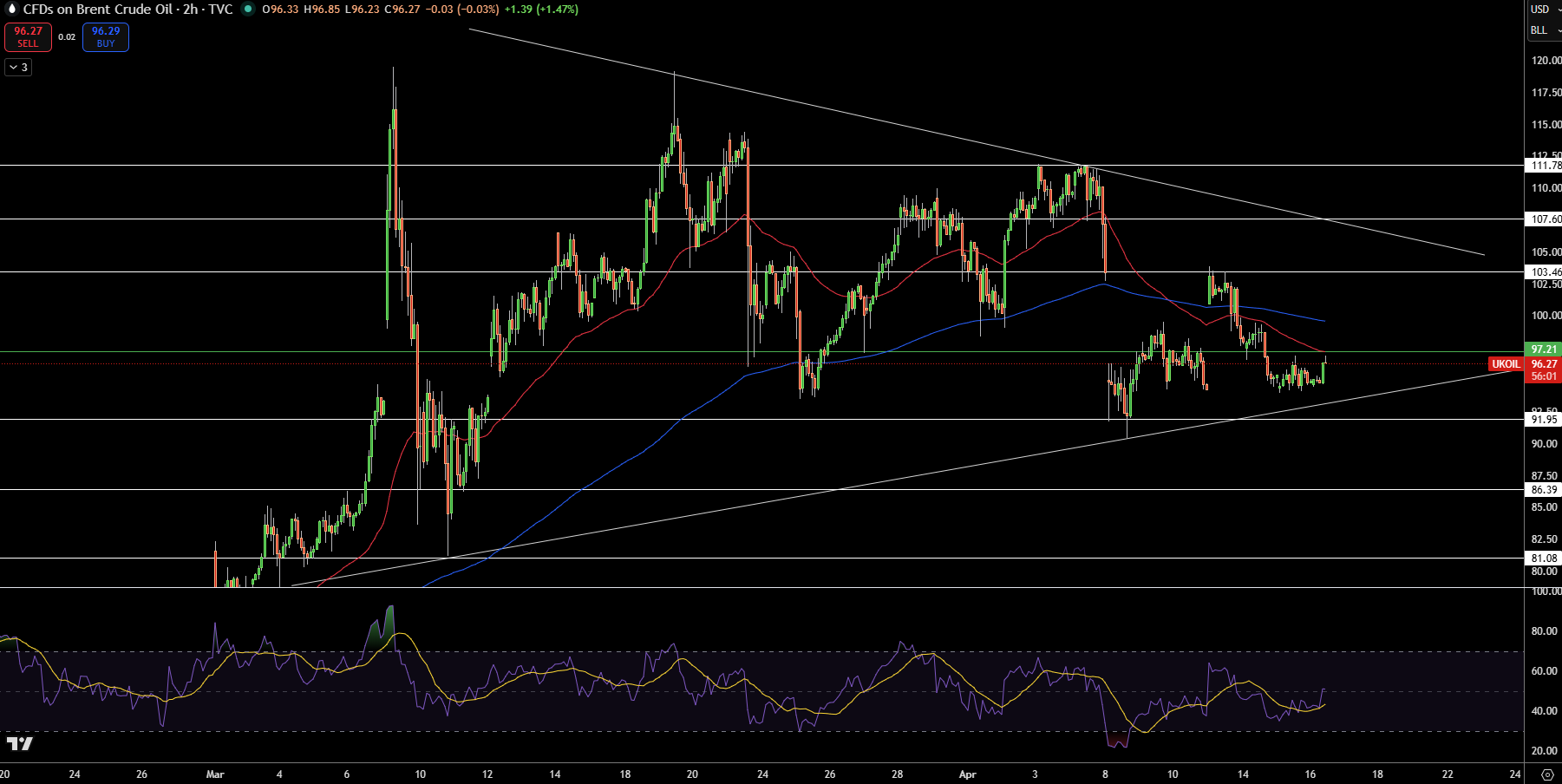Viewport: 1562px width, 784px height.
Task: Click the green 97.21 price label
Action: coord(1544,350)
